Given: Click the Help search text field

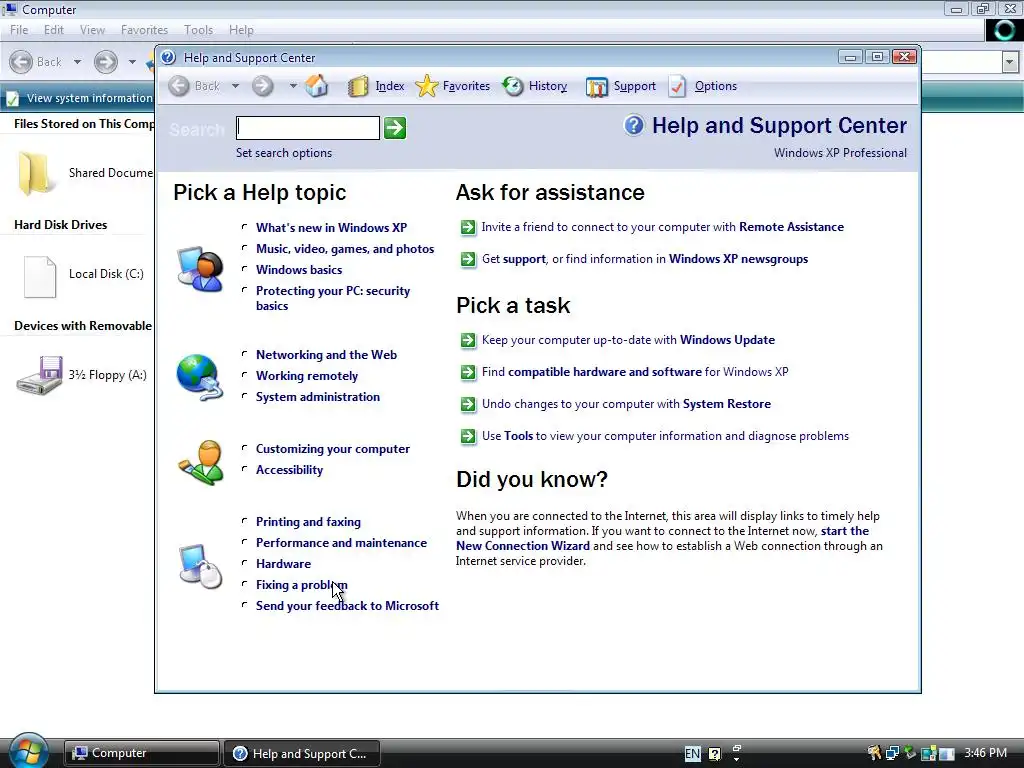Looking at the screenshot, I should click(x=308, y=128).
